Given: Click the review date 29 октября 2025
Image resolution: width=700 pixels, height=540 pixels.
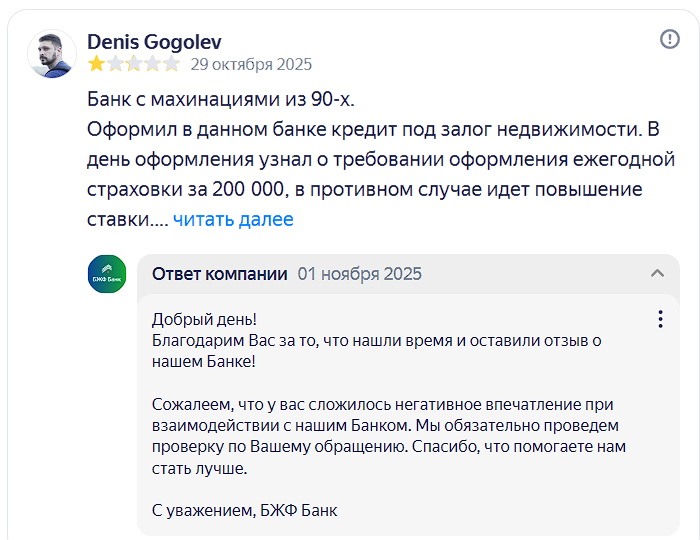Looking at the screenshot, I should tap(251, 64).
